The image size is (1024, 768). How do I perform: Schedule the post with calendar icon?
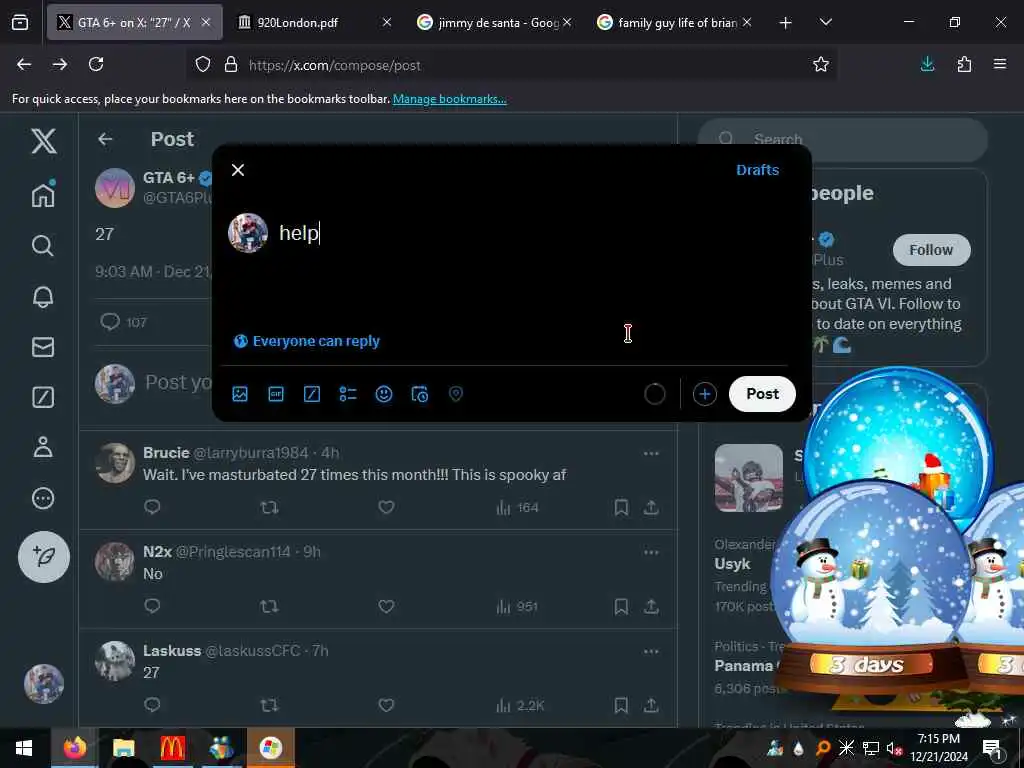tap(419, 394)
